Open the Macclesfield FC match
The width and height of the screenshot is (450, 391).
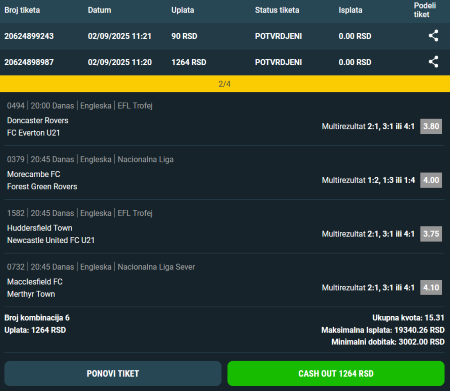pos(35,282)
